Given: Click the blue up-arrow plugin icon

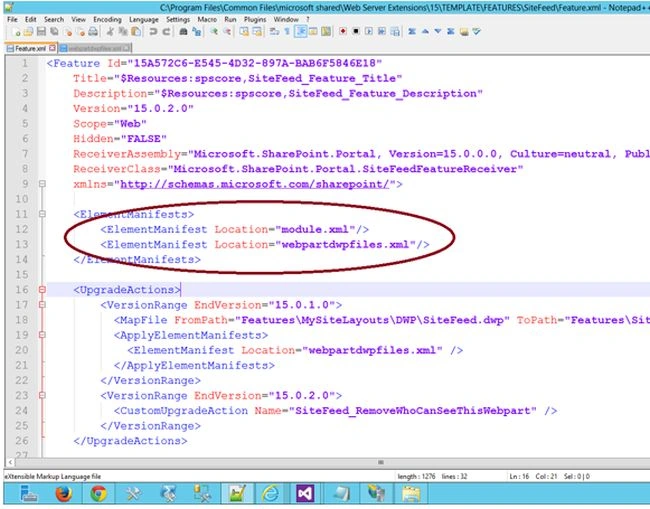Looking at the screenshot, I should (425, 32).
